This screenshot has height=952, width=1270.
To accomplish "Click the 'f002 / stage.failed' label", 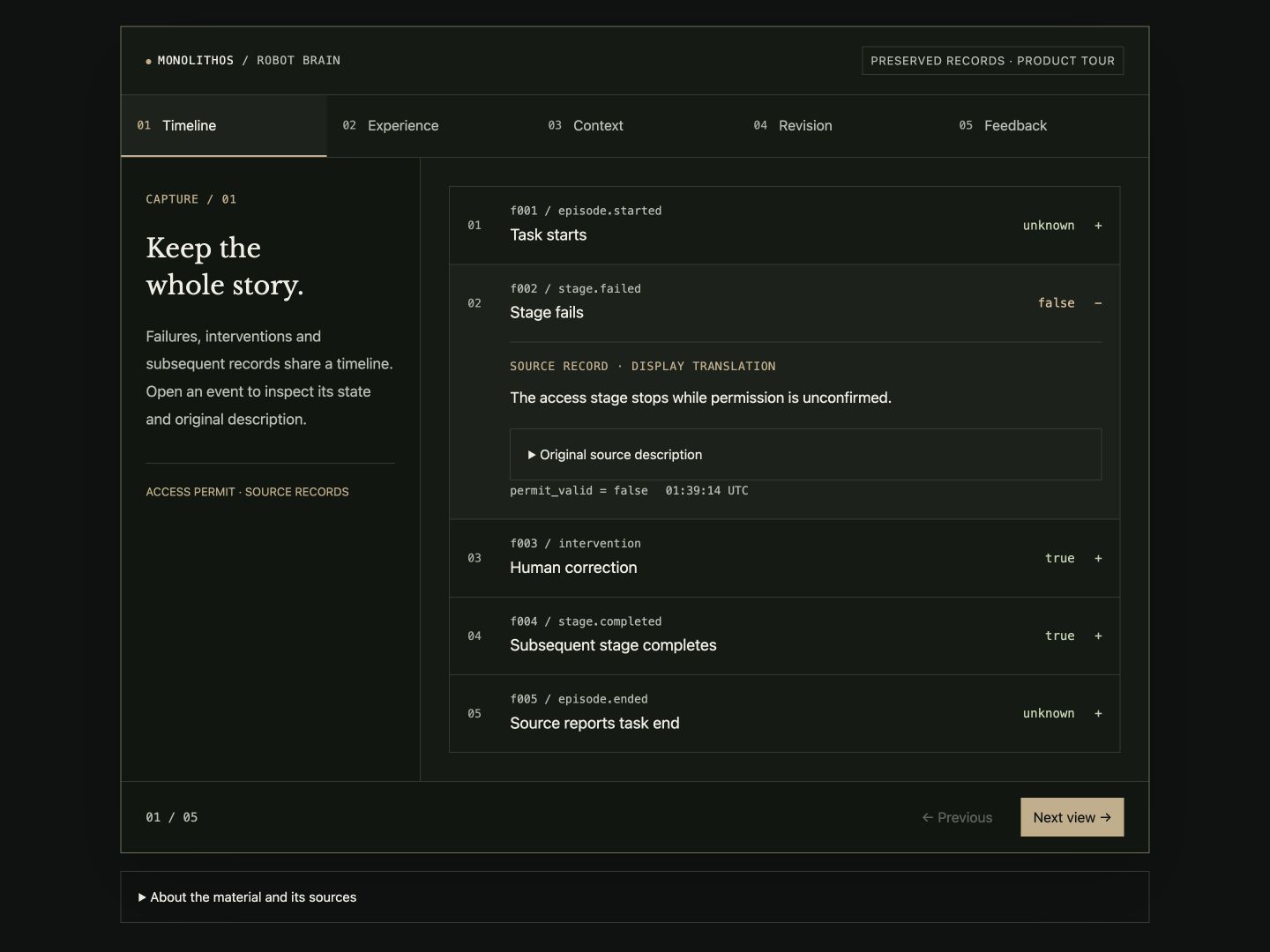I will click(x=575, y=288).
